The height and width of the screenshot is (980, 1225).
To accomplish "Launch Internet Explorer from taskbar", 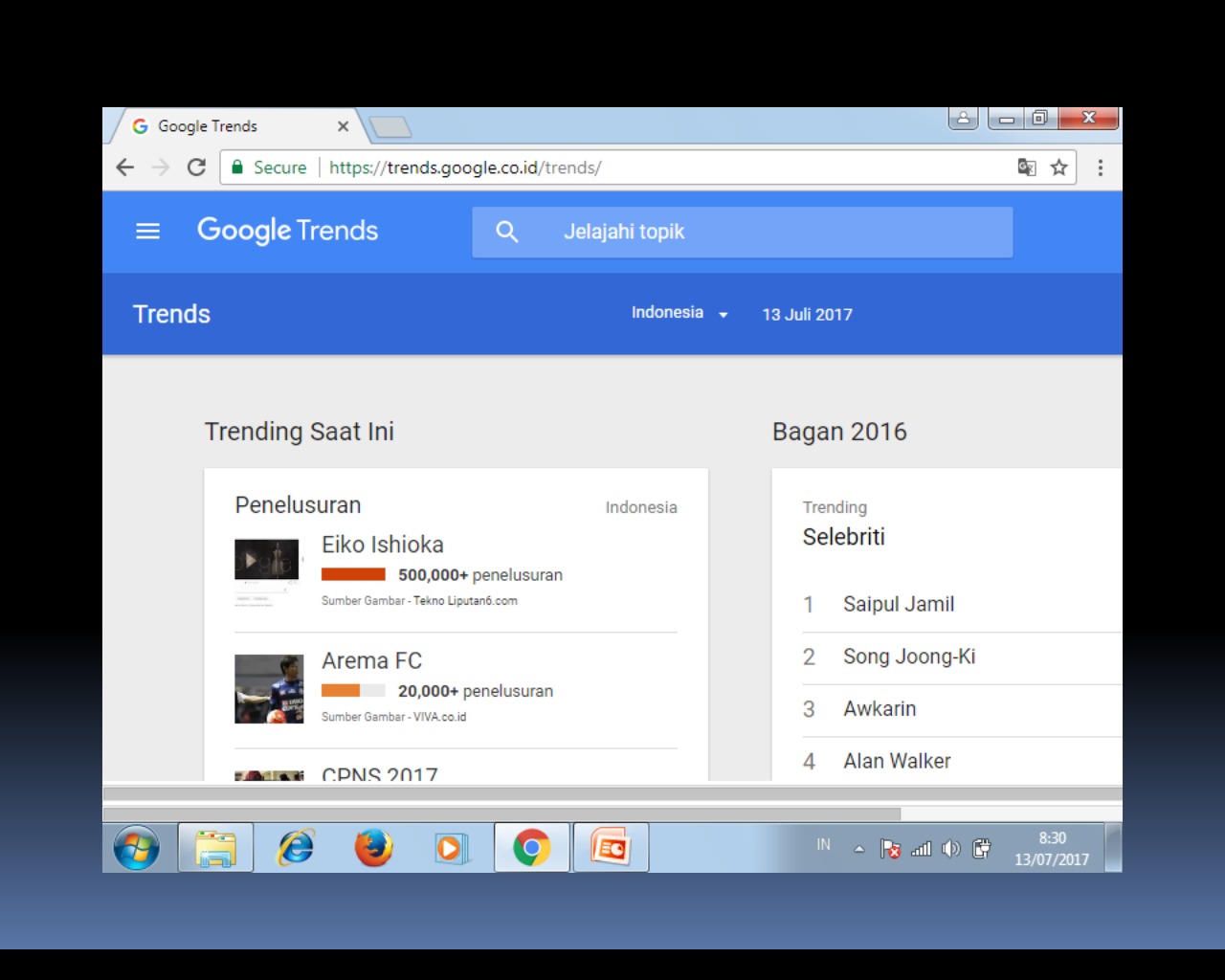I will pyautogui.click(x=296, y=848).
